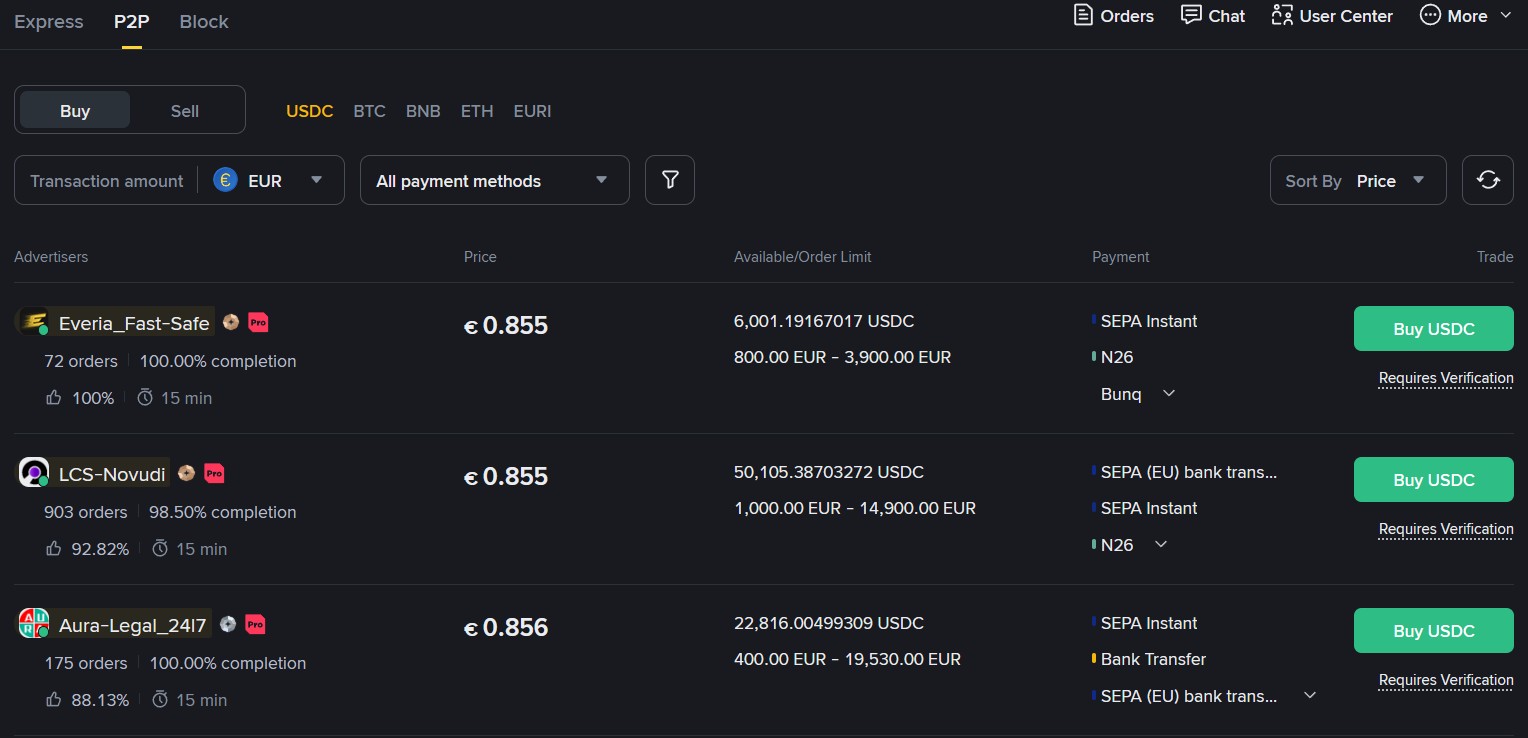
Task: Select the P2P tab
Action: click(x=131, y=21)
